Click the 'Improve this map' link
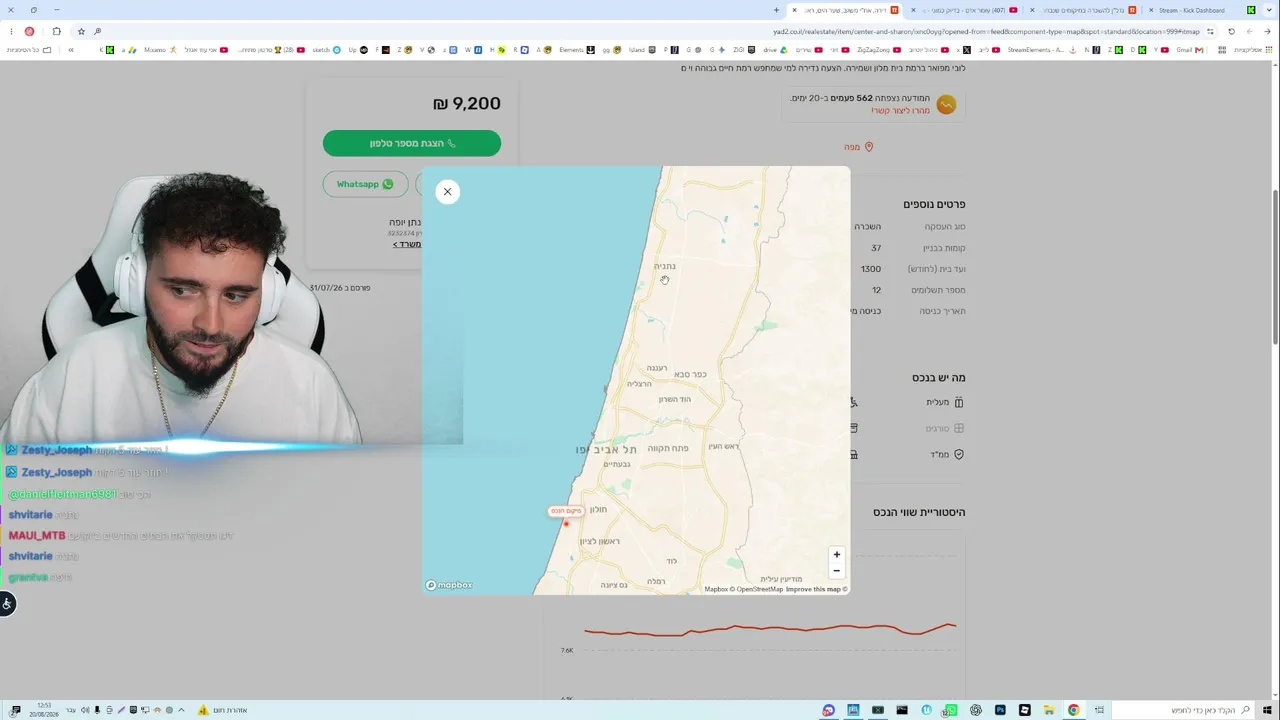Viewport: 1280px width, 720px height. coord(814,589)
